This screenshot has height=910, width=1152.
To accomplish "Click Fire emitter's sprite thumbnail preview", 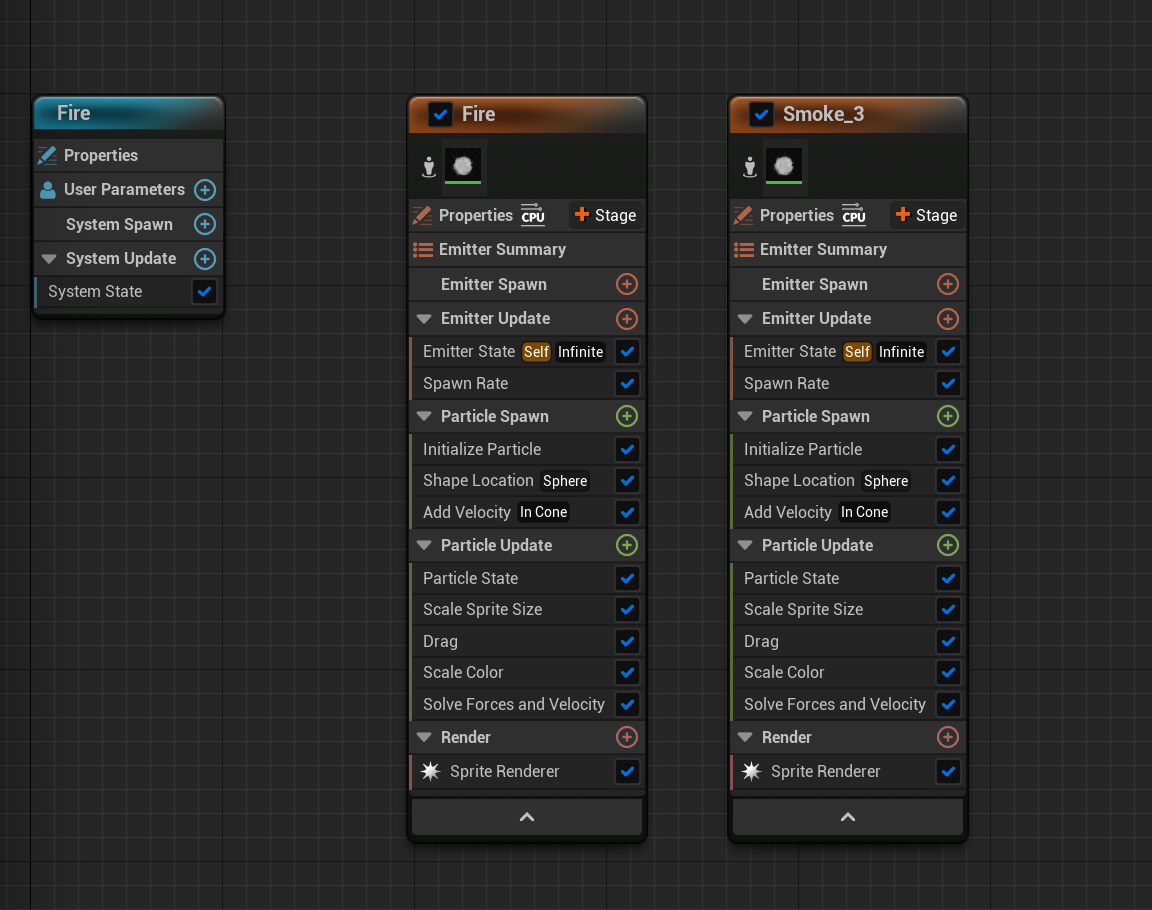I will pyautogui.click(x=463, y=165).
